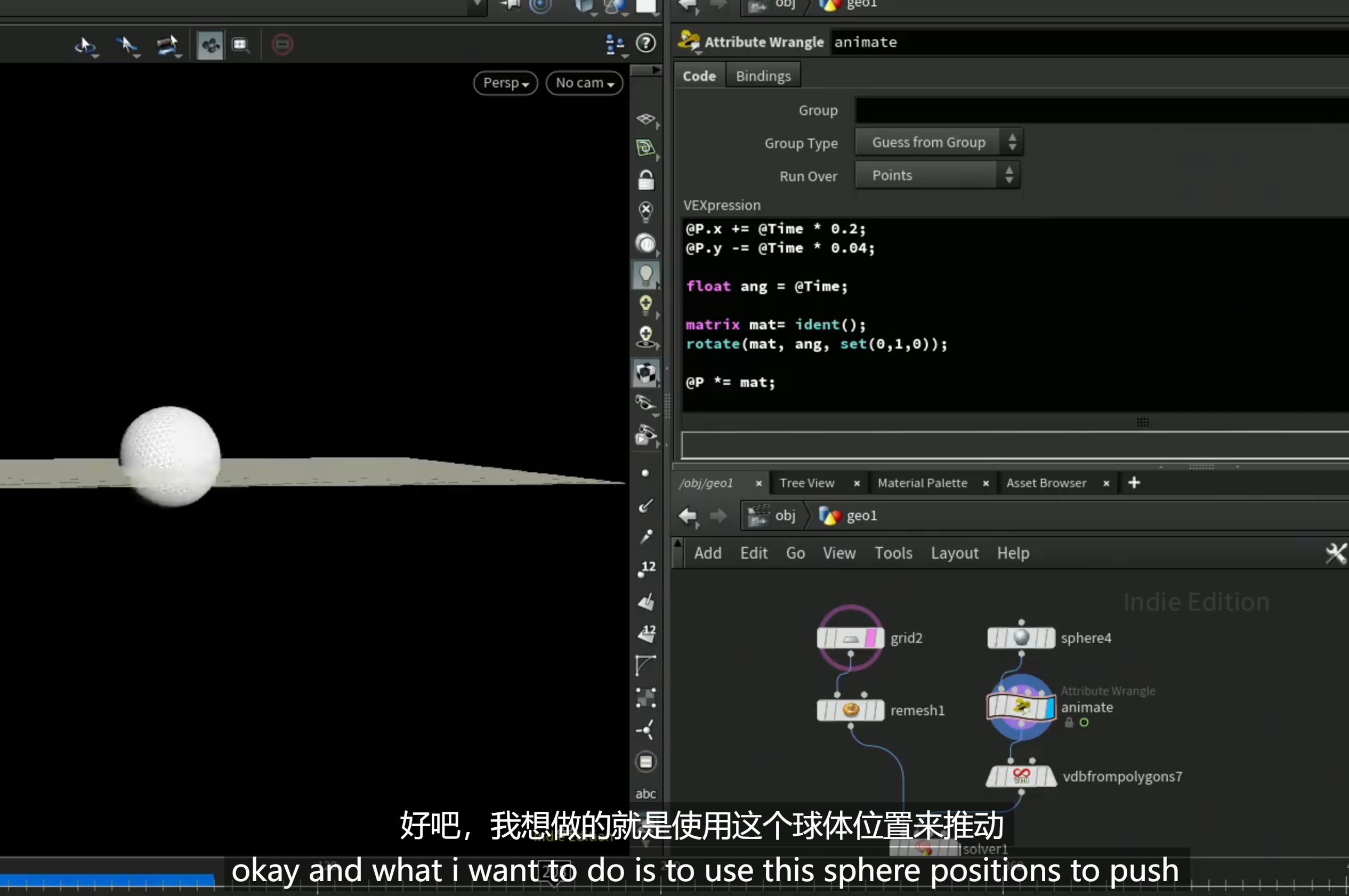Click the sphere4 node icon
The image size is (1349, 896).
[x=1021, y=637]
